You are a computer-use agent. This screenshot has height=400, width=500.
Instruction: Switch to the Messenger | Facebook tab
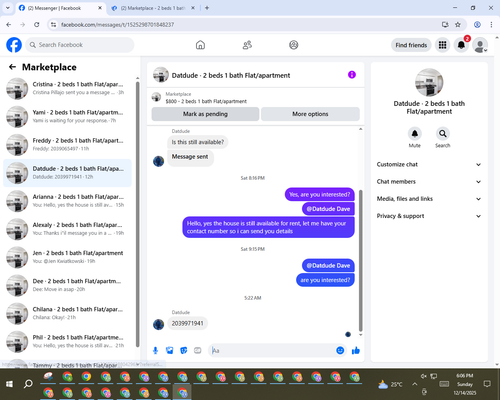coord(60,8)
